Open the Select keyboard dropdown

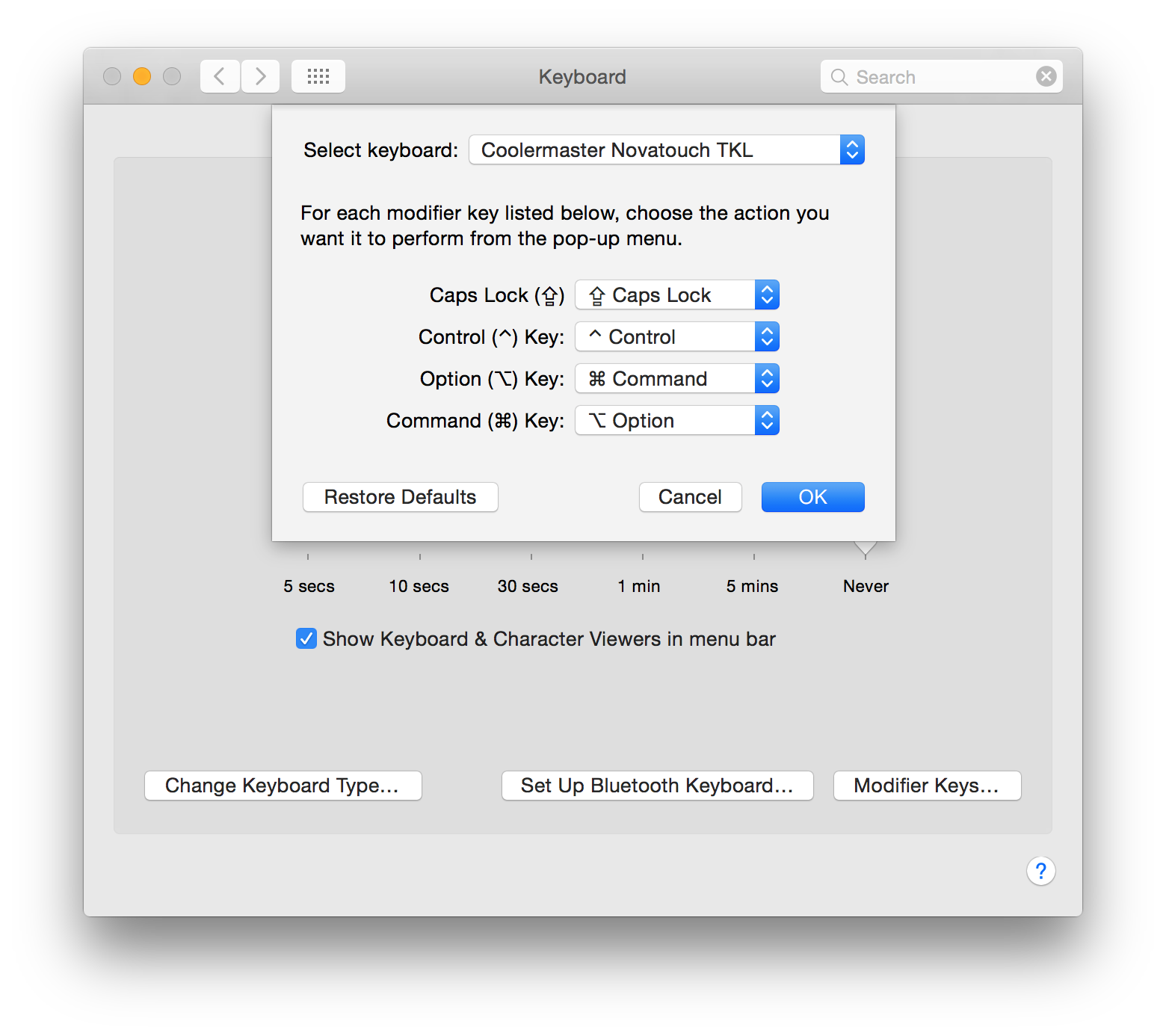coord(666,149)
